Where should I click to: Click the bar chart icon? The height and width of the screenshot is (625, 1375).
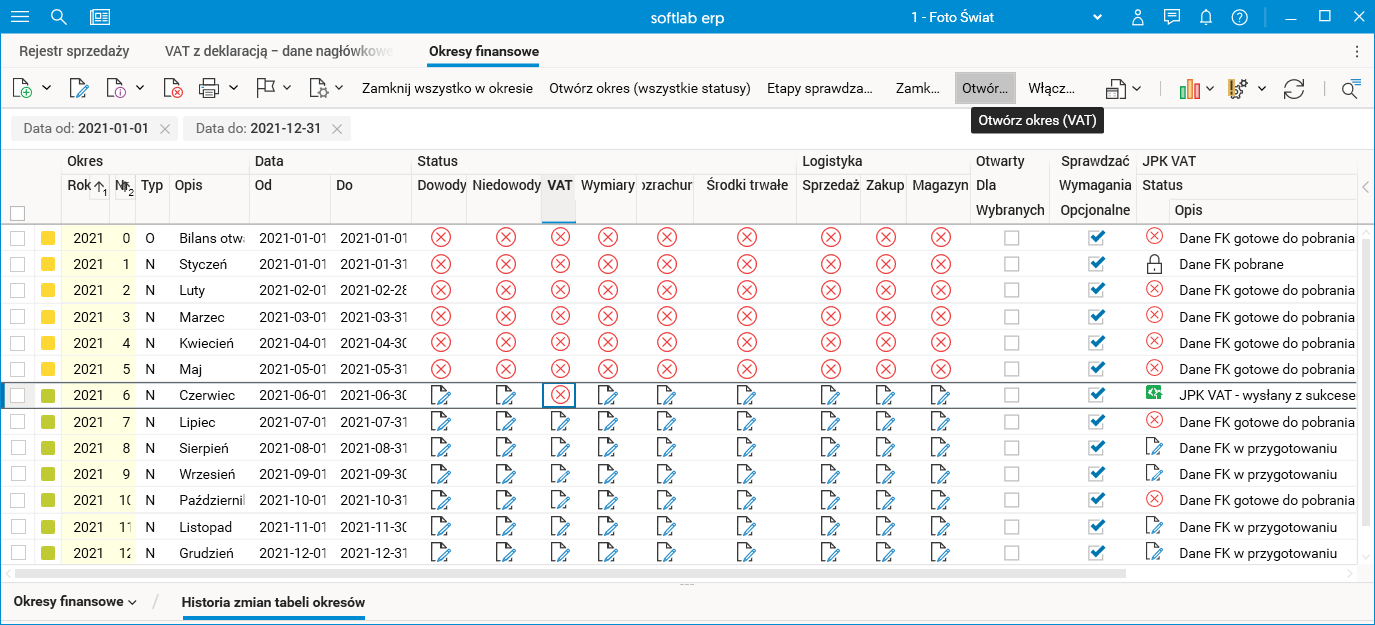pos(1189,88)
